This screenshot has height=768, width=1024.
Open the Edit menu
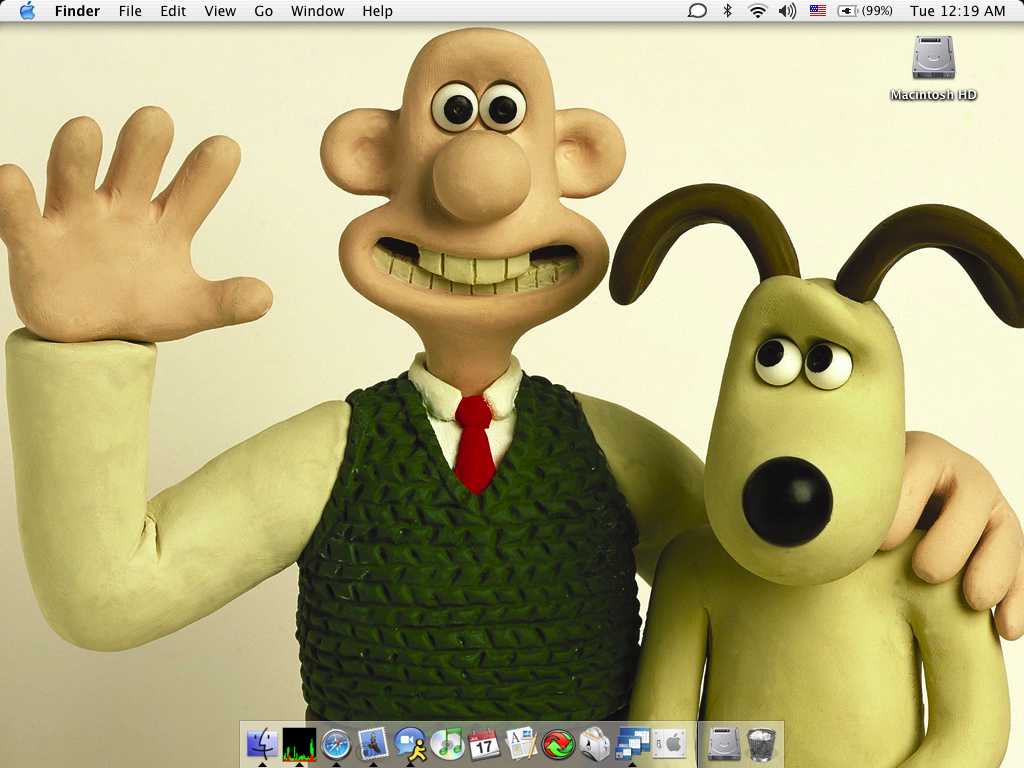173,11
